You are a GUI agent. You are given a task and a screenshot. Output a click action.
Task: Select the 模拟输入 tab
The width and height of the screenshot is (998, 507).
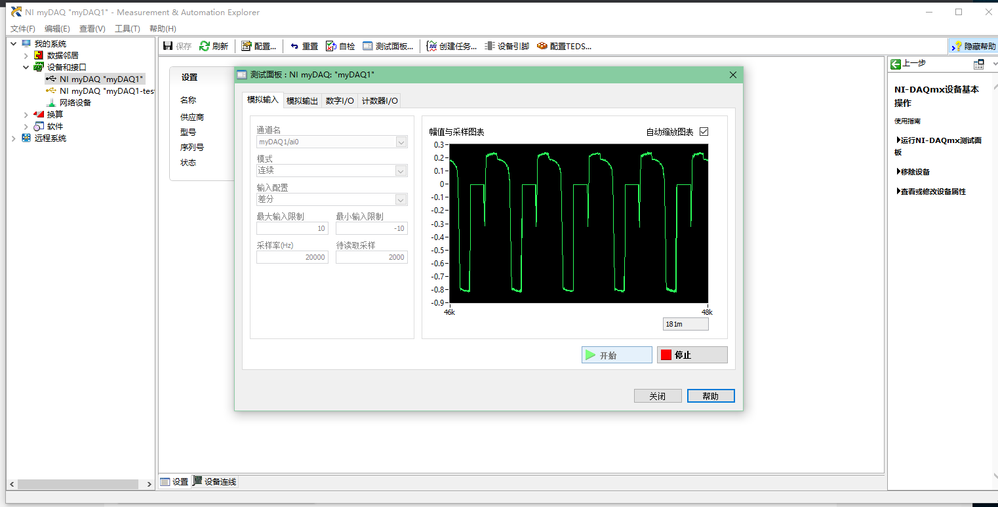(x=263, y=100)
